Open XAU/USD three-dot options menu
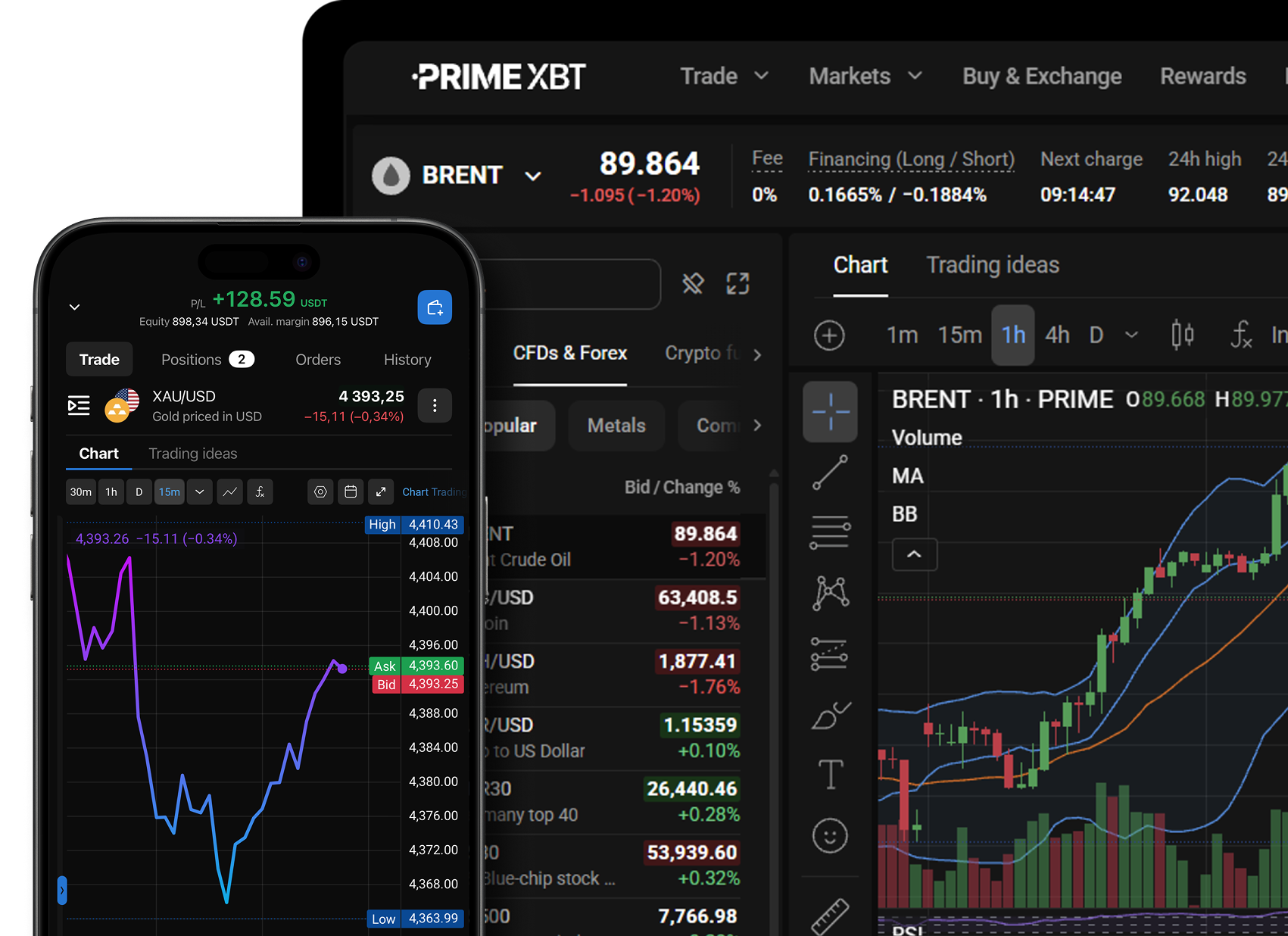Image resolution: width=1288 pixels, height=936 pixels. point(435,405)
